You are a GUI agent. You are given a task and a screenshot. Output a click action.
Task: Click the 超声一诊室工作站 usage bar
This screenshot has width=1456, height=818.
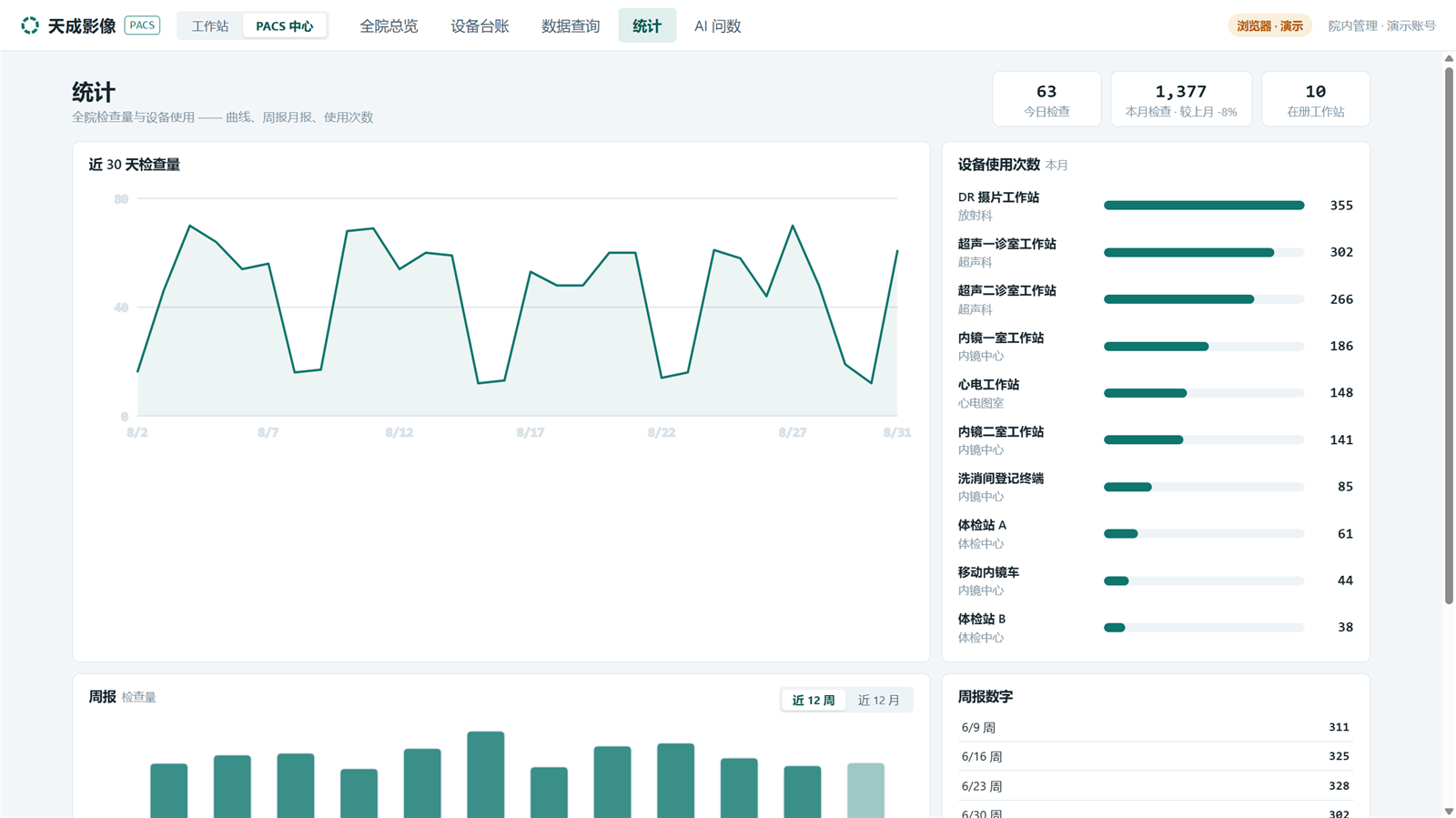click(x=1204, y=252)
